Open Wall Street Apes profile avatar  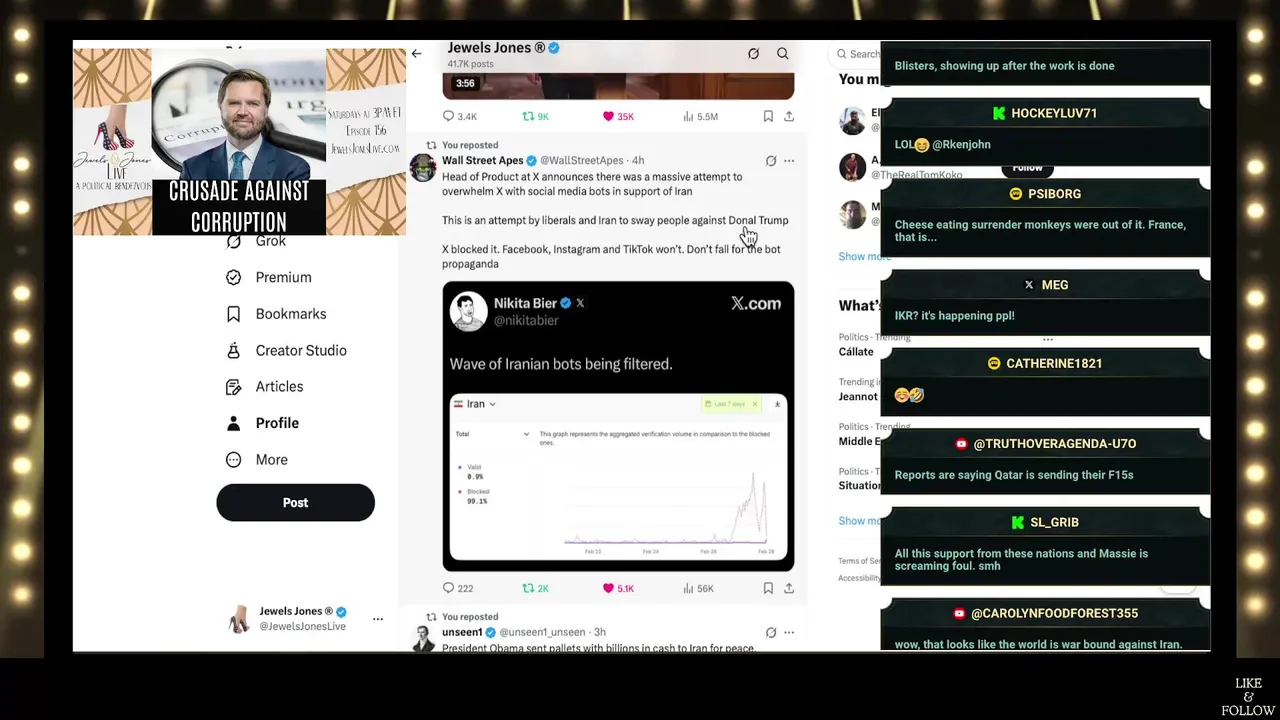point(423,167)
